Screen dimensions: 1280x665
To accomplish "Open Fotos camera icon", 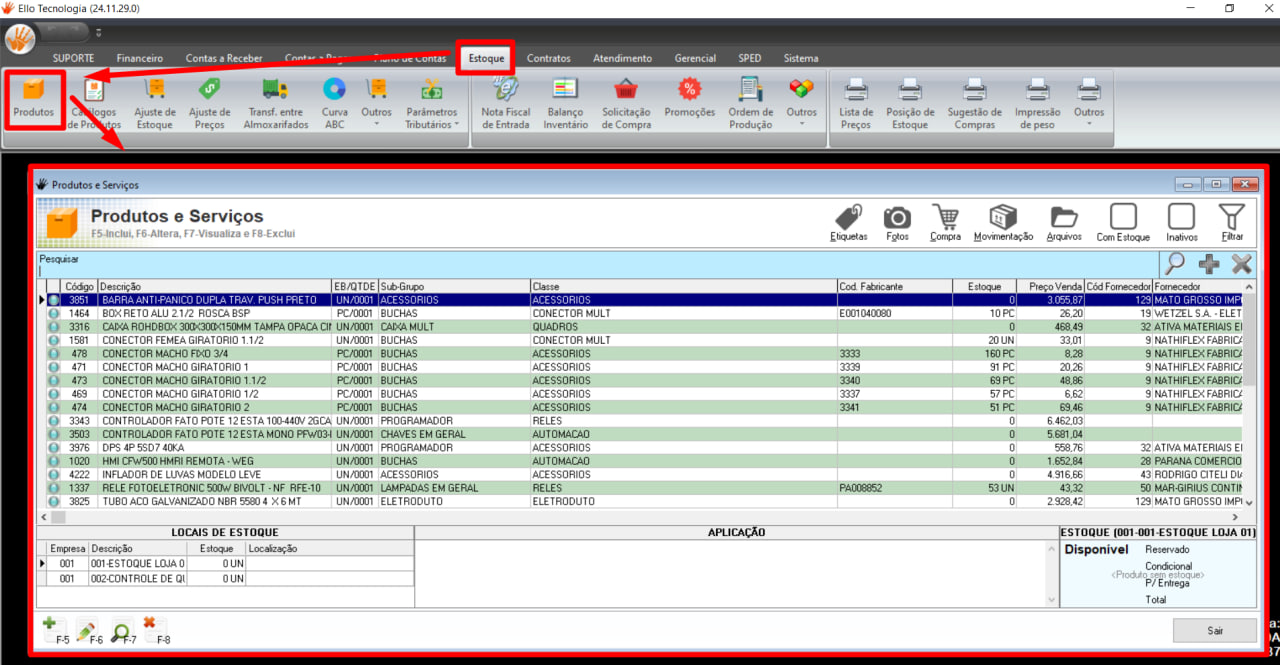I will tap(897, 223).
